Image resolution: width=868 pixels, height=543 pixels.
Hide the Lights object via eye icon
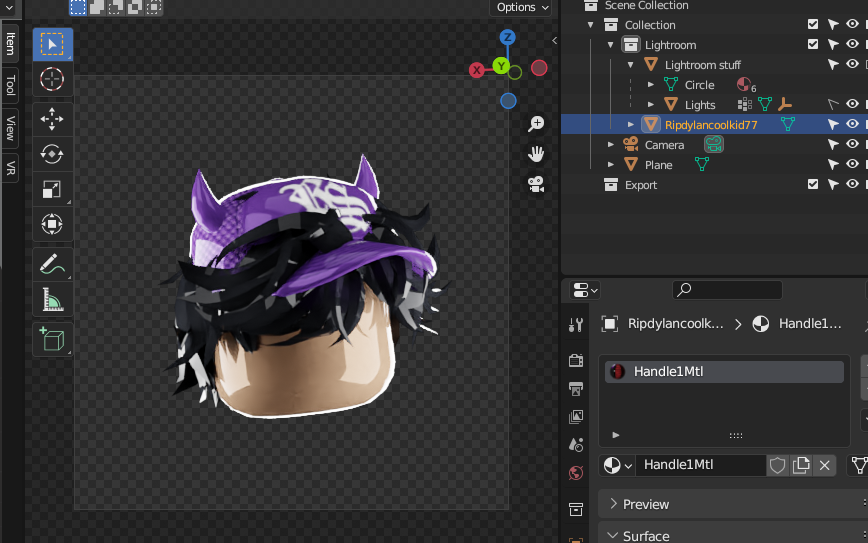852,104
